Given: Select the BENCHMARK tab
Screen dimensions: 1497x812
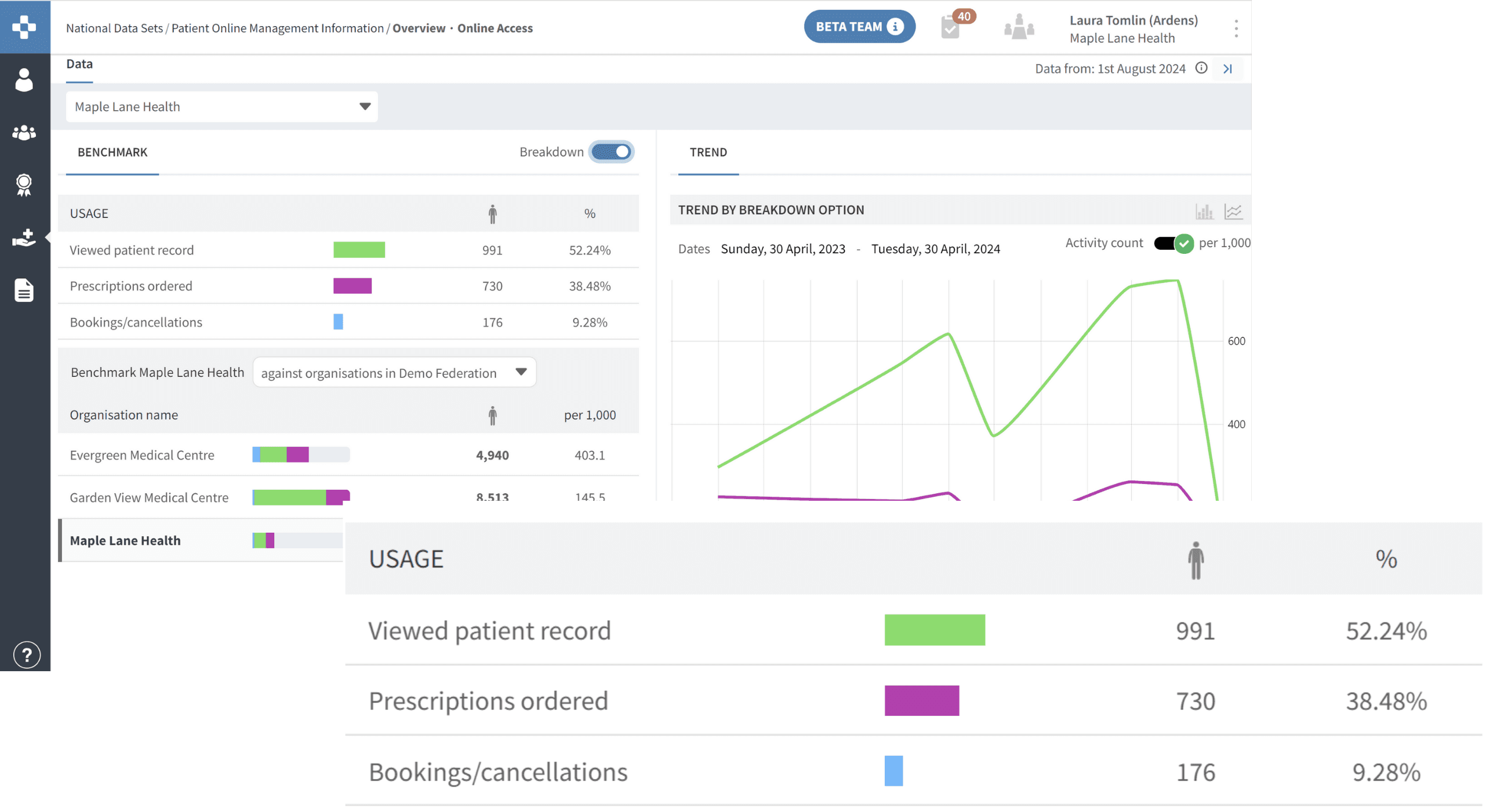Looking at the screenshot, I should (x=112, y=152).
